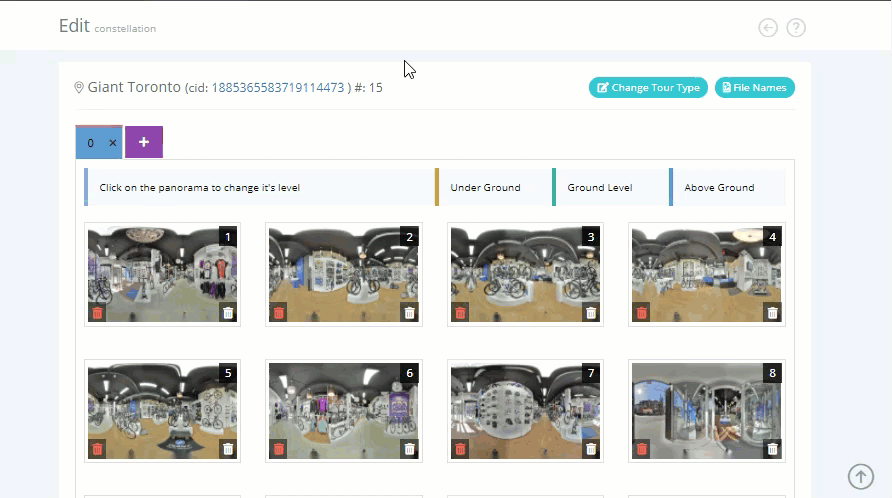Close tab 0 with its x
This screenshot has height=498, width=892.
pyautogui.click(x=113, y=143)
